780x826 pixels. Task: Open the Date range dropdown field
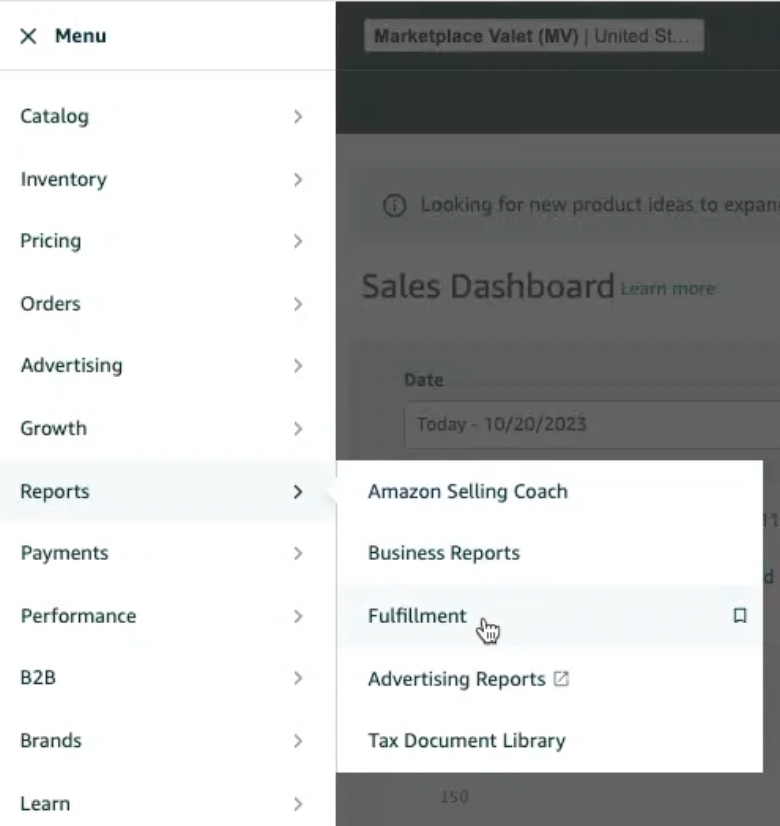coord(590,424)
